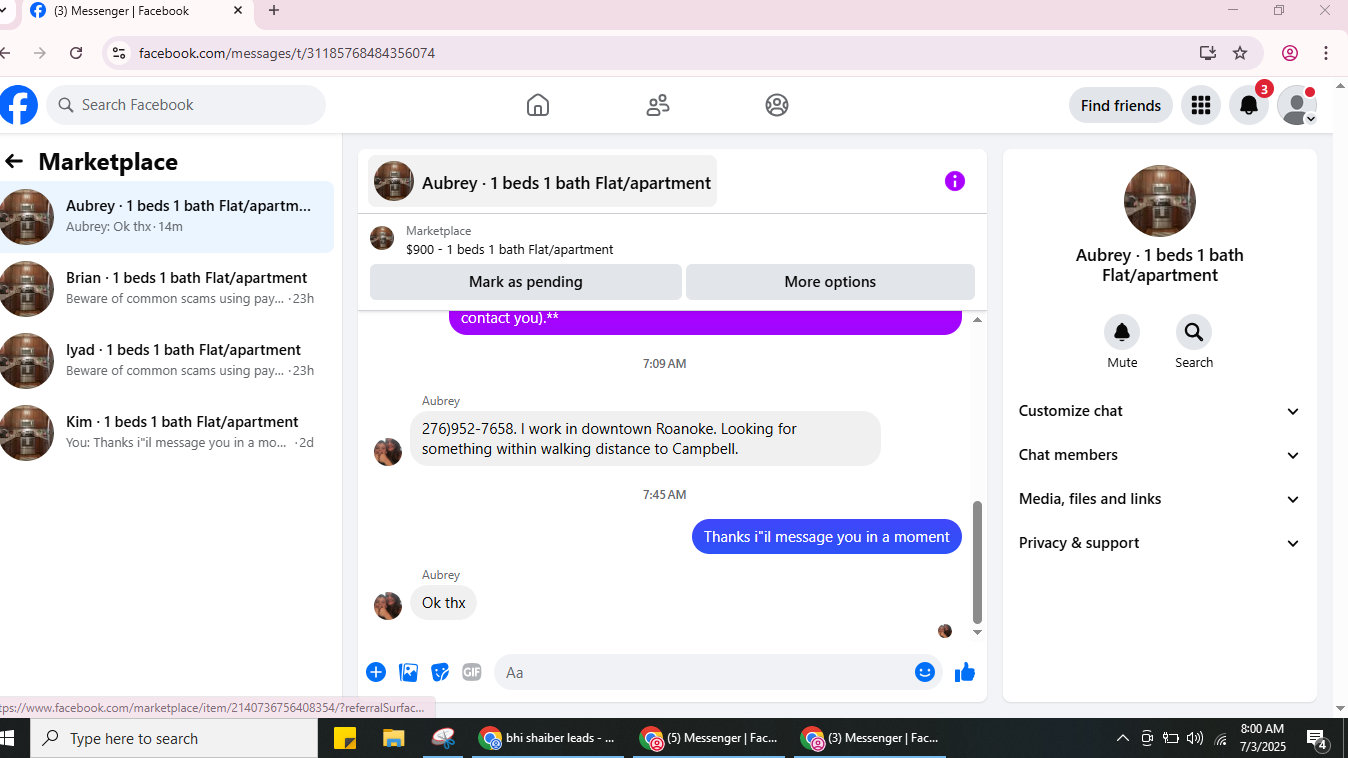Open Windows notification center icon

point(1318,740)
